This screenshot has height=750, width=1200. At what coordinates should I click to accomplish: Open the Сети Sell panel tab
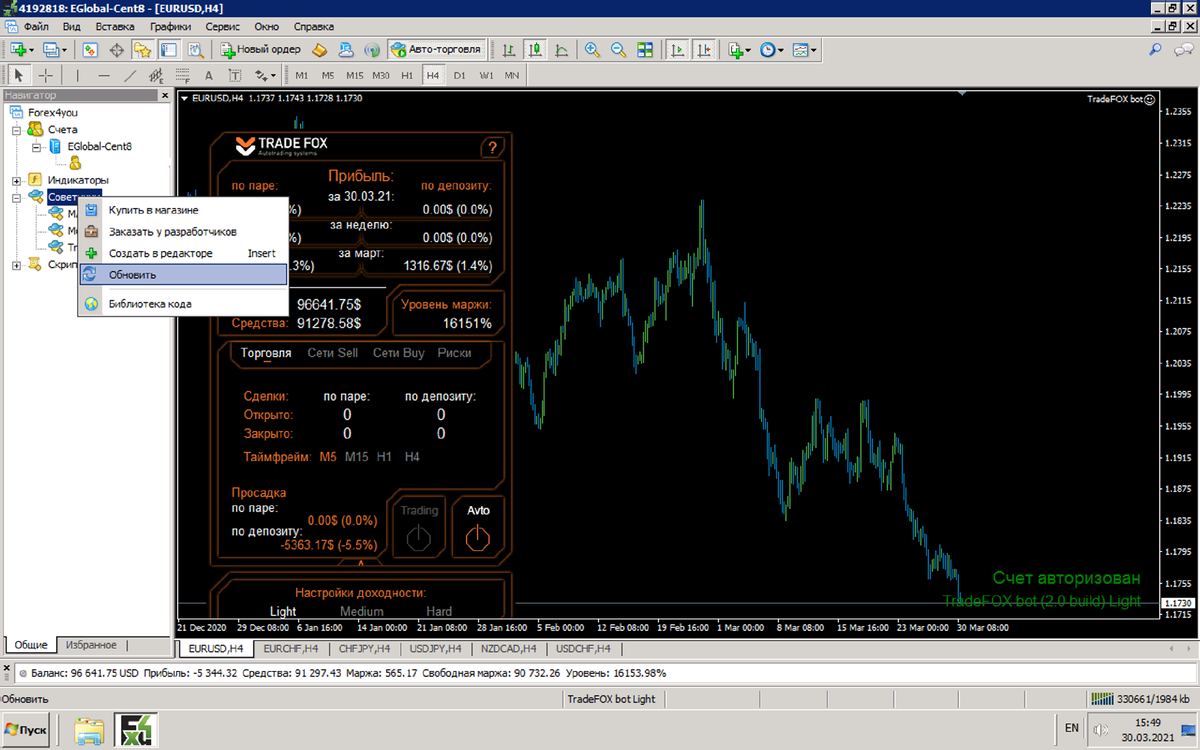pyautogui.click(x=333, y=353)
